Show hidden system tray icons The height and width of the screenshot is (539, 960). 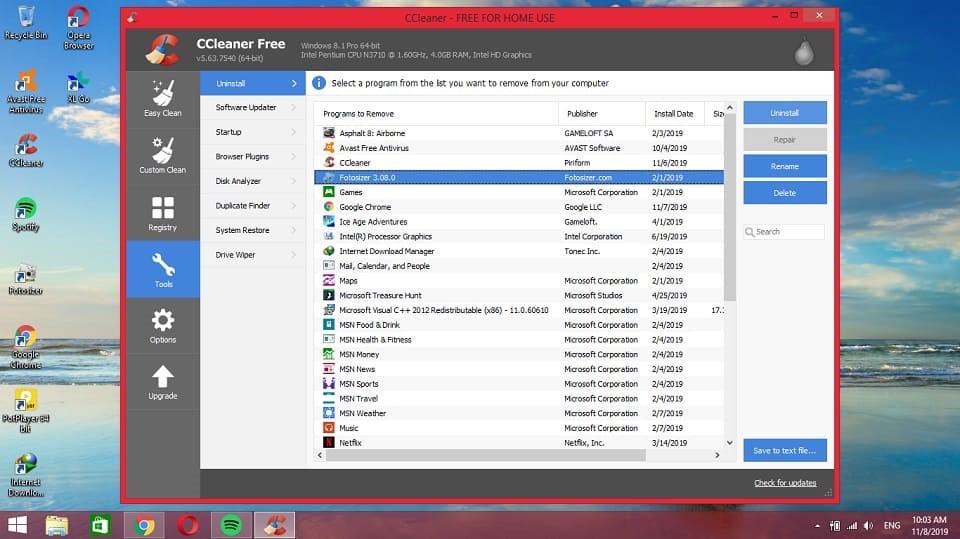point(817,526)
